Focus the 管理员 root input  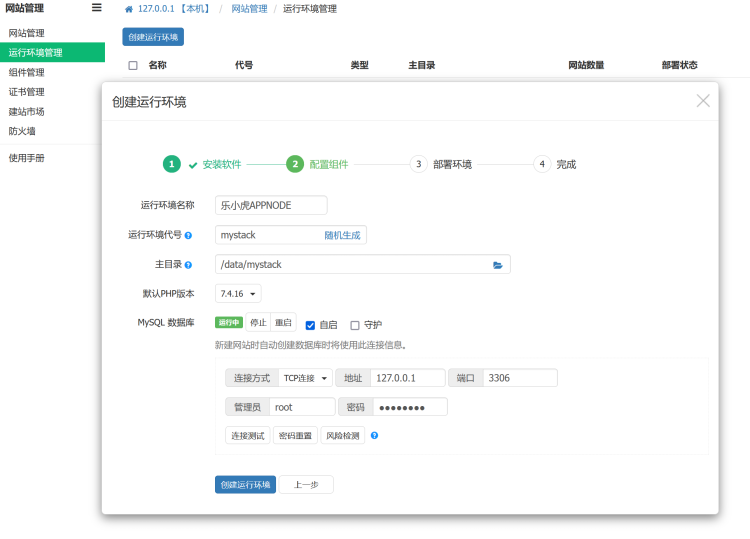tap(302, 407)
